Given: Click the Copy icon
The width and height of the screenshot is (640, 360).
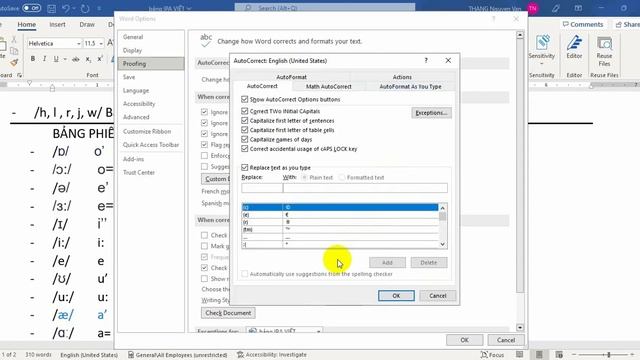Looking at the screenshot, I should click(x=14, y=51).
